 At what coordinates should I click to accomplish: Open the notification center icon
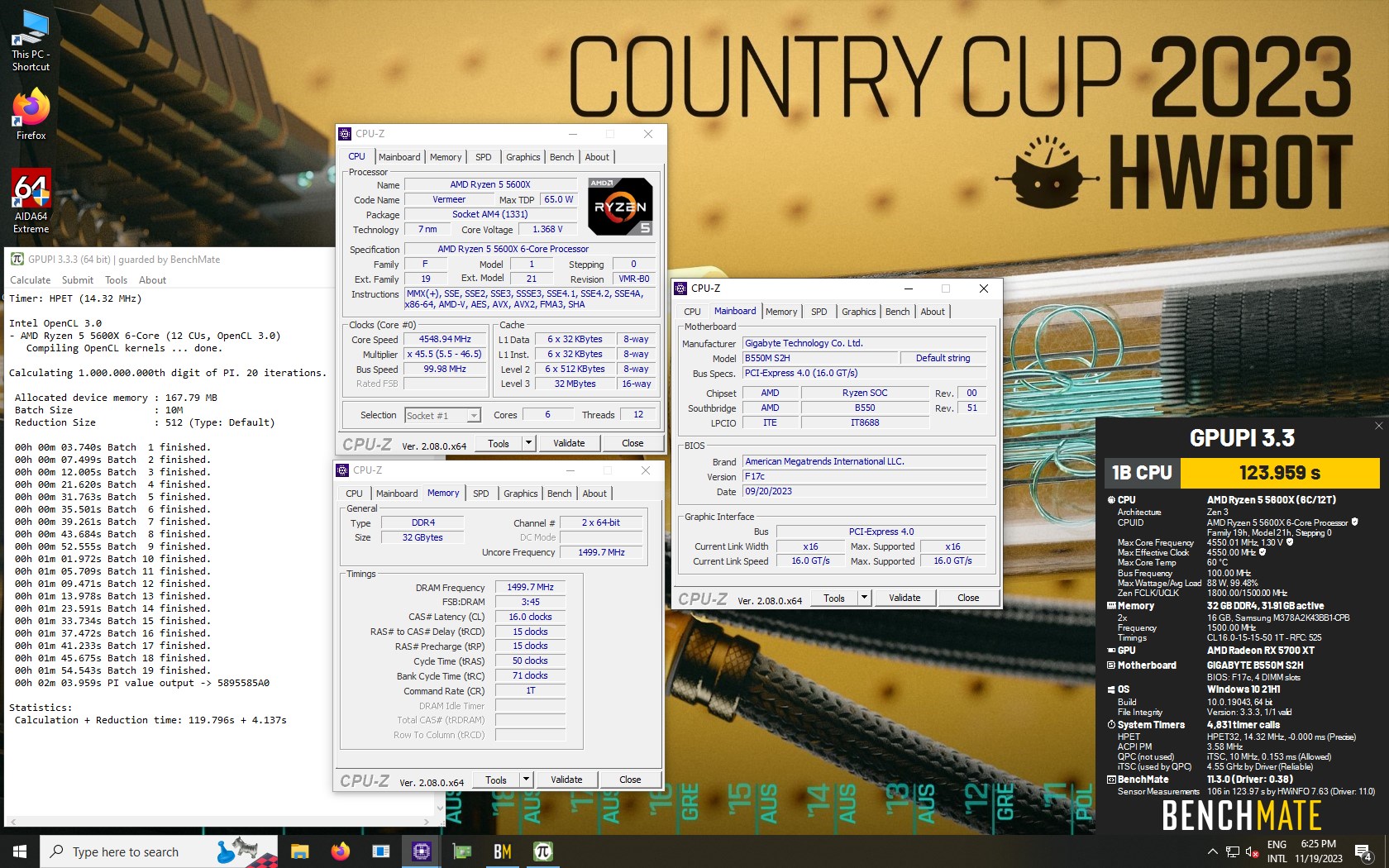point(1363,851)
